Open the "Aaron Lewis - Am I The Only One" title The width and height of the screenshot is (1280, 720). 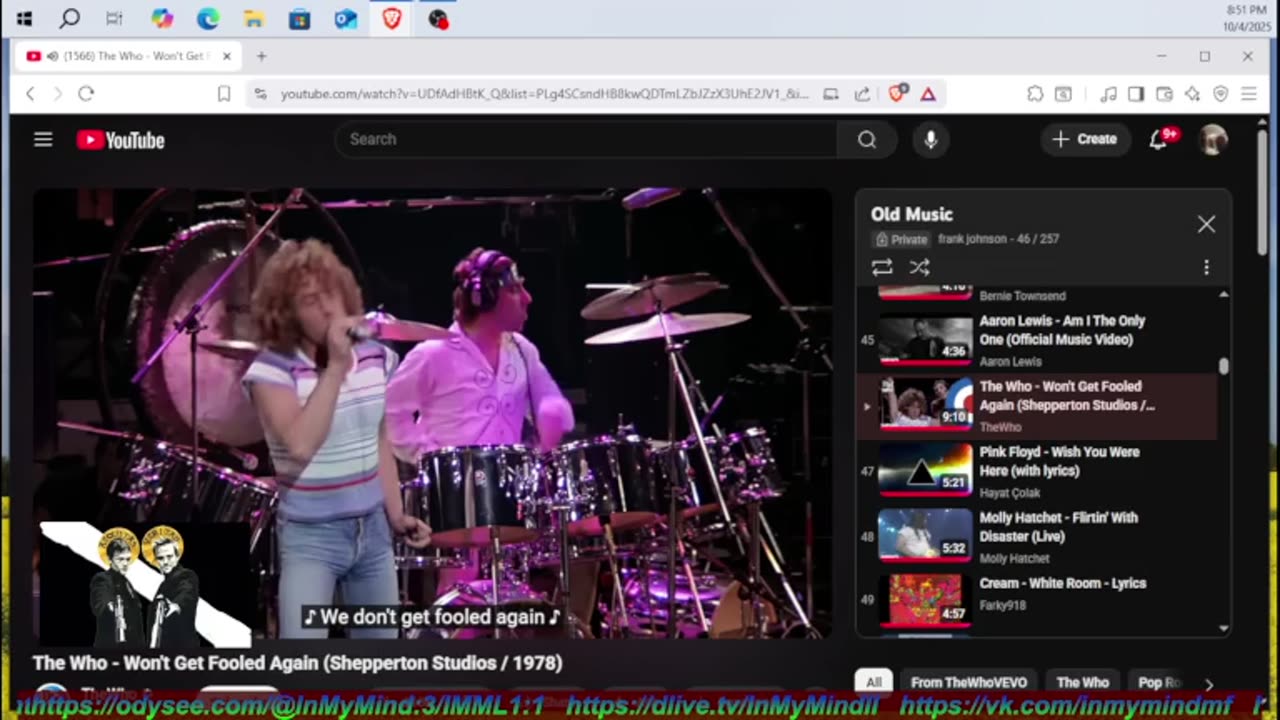[x=1062, y=330]
